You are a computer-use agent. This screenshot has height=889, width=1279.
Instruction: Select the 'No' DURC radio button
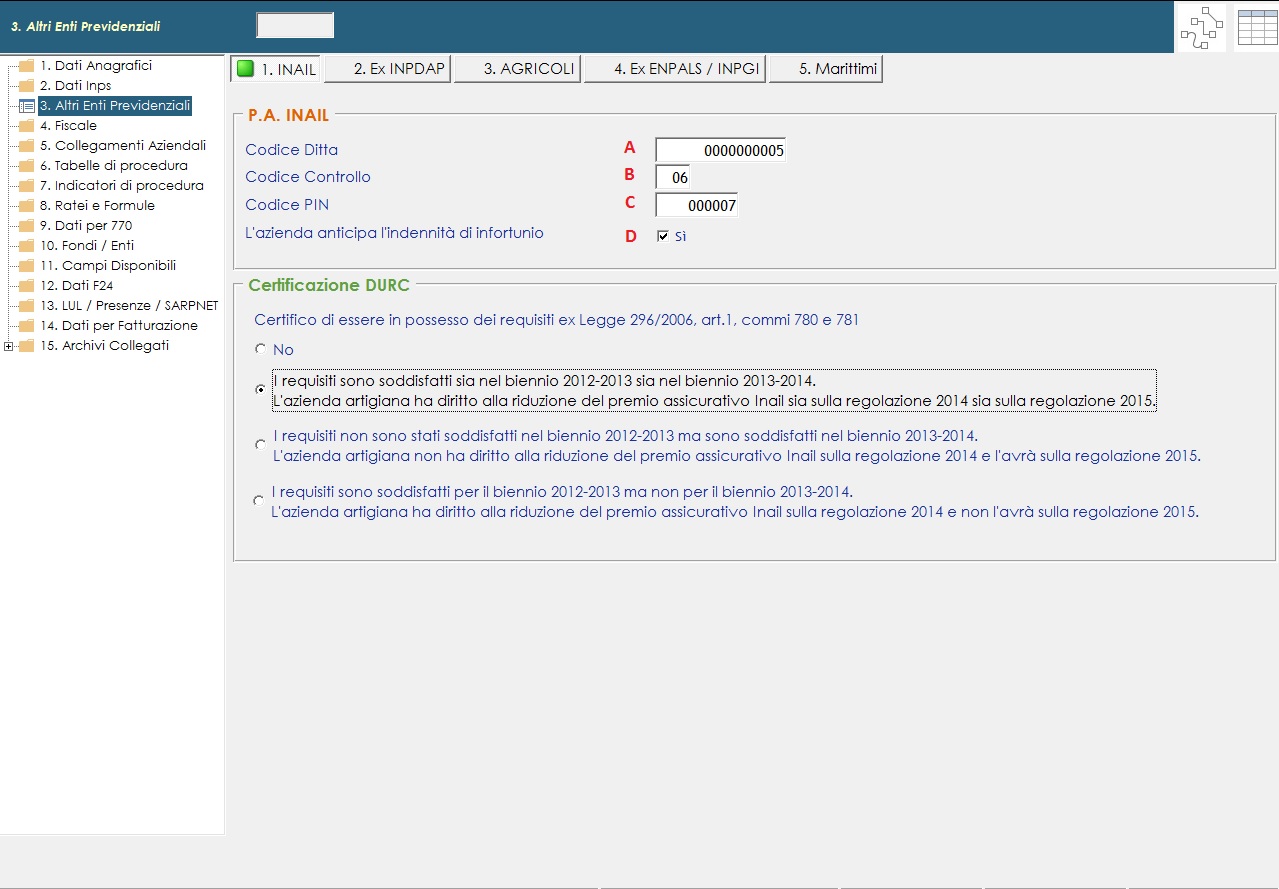pos(260,350)
